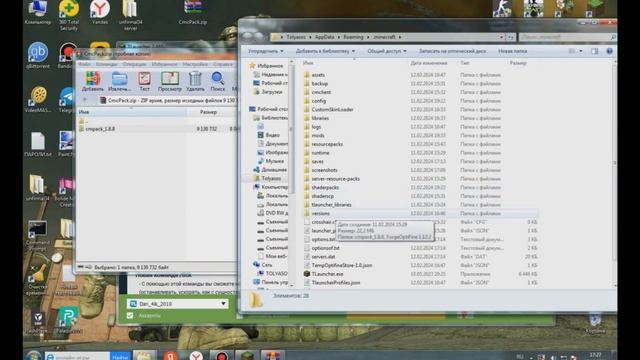Screen dimensions: 640x360
Task: Open 360 Total Security desktop shortcut
Action: 69,15
